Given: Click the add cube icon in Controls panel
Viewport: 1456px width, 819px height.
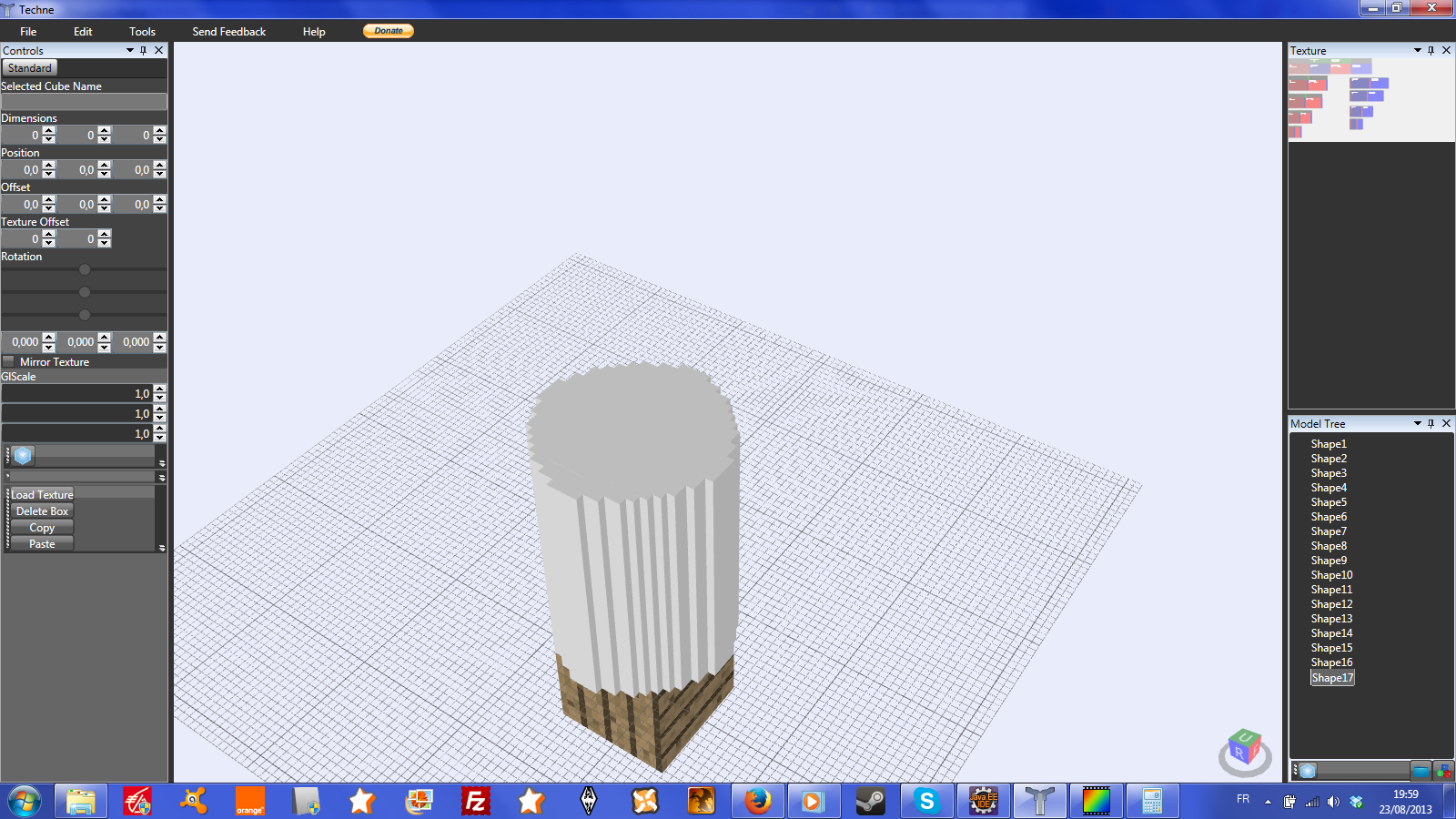Looking at the screenshot, I should (23, 456).
